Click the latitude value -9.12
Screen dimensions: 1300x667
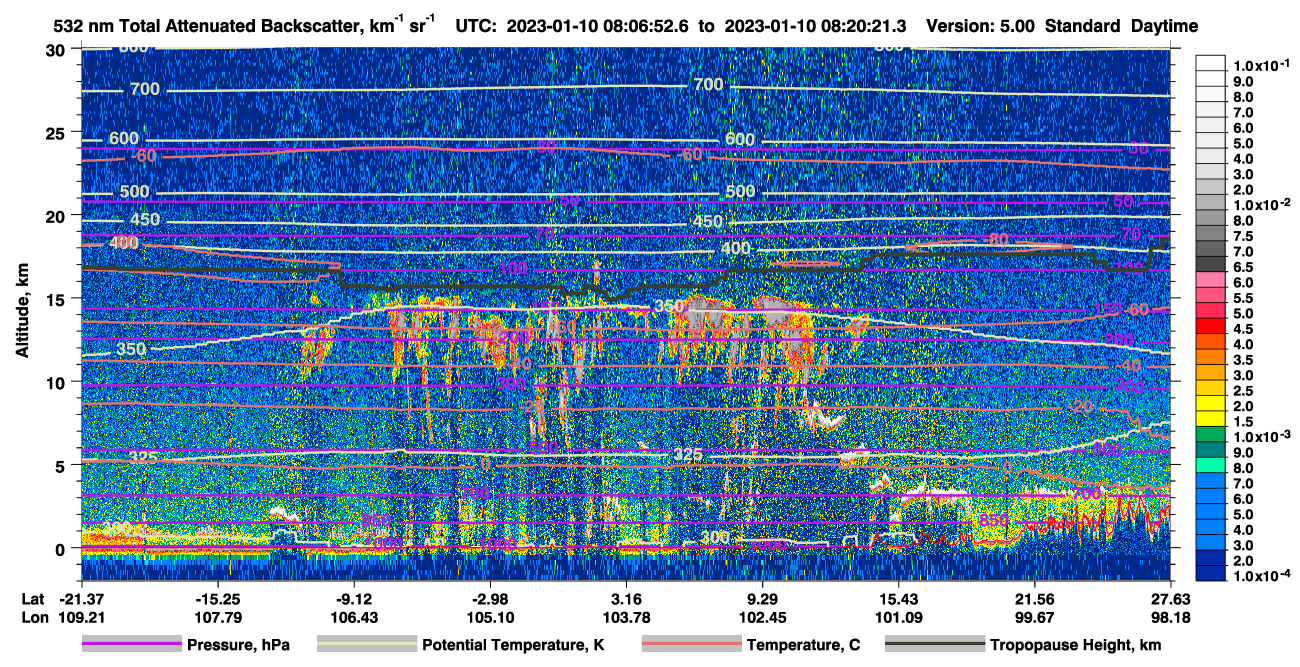coord(353,598)
